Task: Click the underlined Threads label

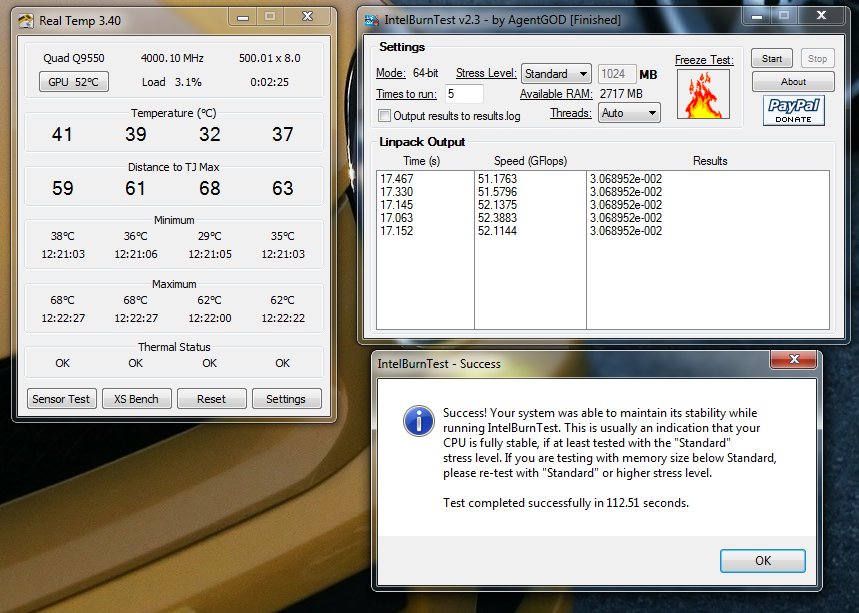Action: (x=571, y=113)
